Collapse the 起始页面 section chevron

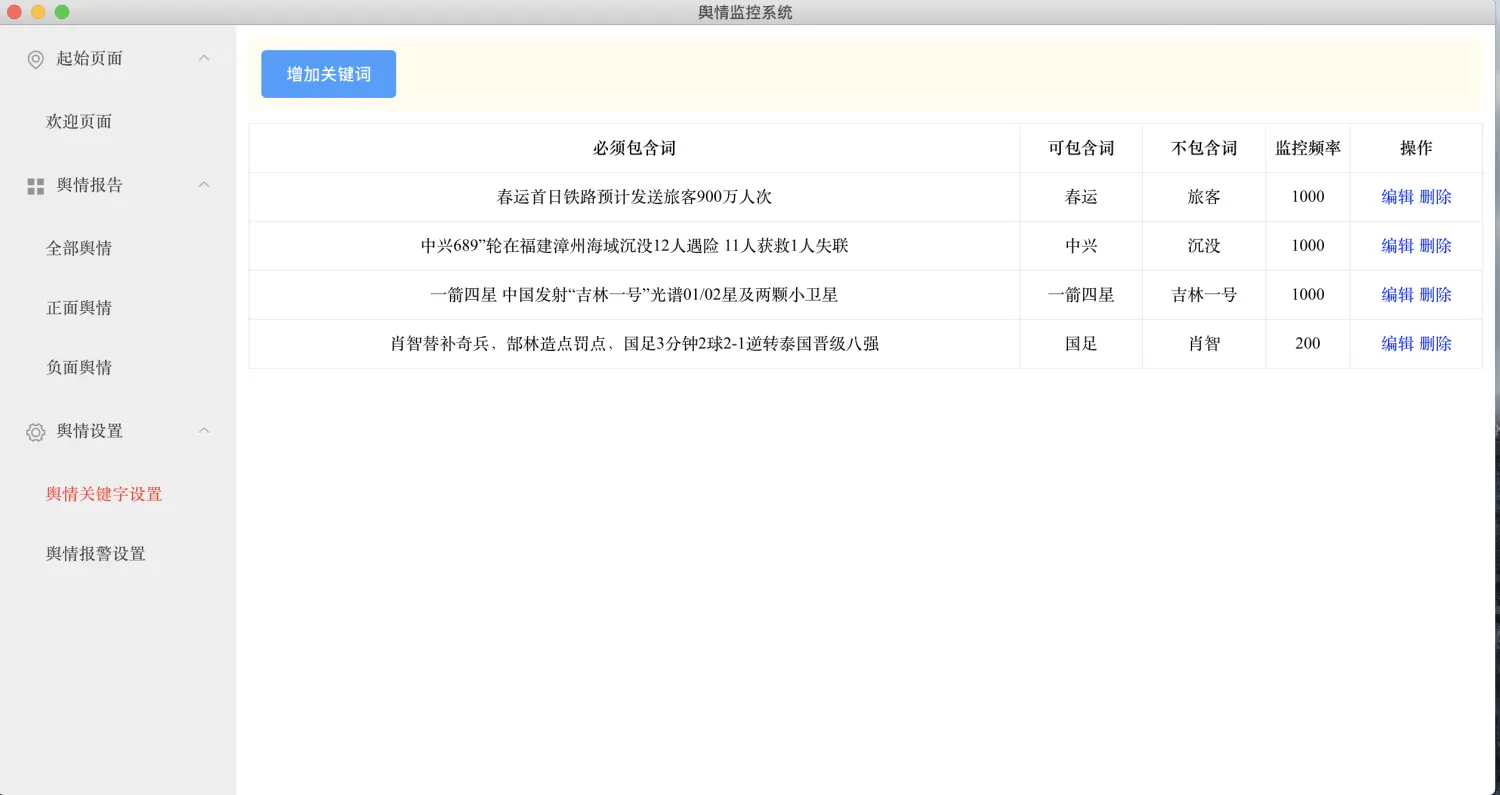(x=204, y=58)
